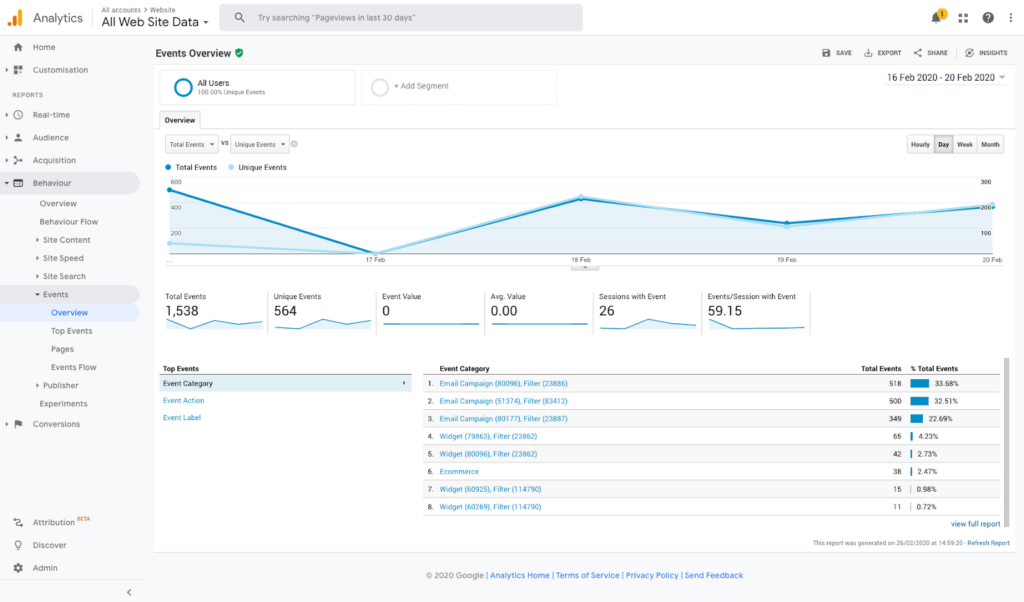Open the notifications bell icon
This screenshot has height=602, width=1024.
936,18
